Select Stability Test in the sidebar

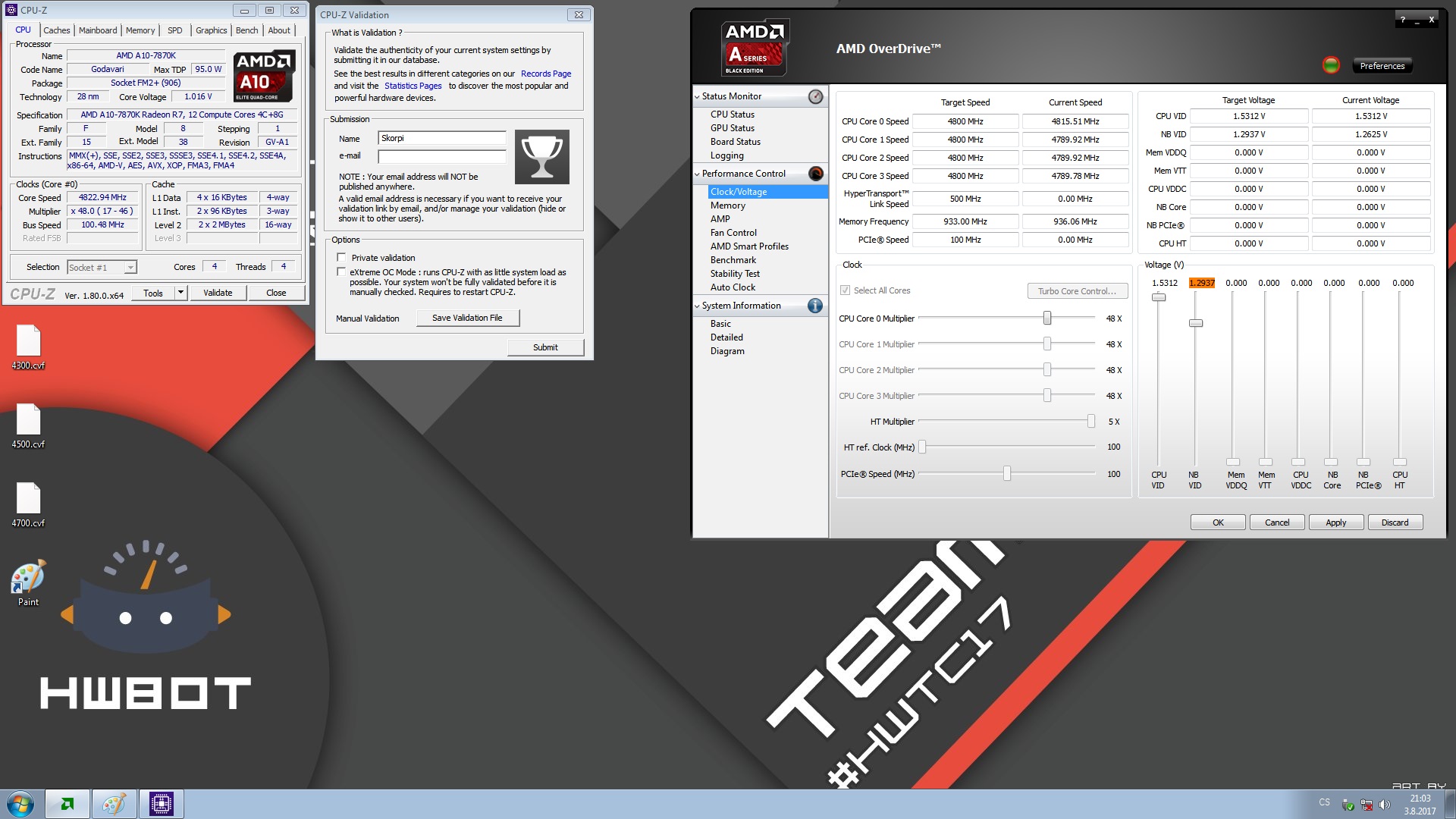(735, 274)
